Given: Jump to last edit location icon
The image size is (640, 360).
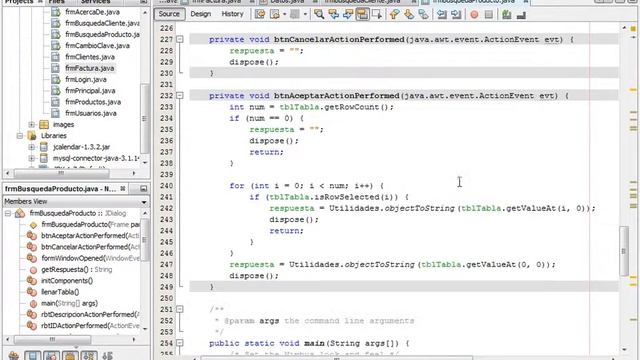Looking at the screenshot, I should (260, 15).
